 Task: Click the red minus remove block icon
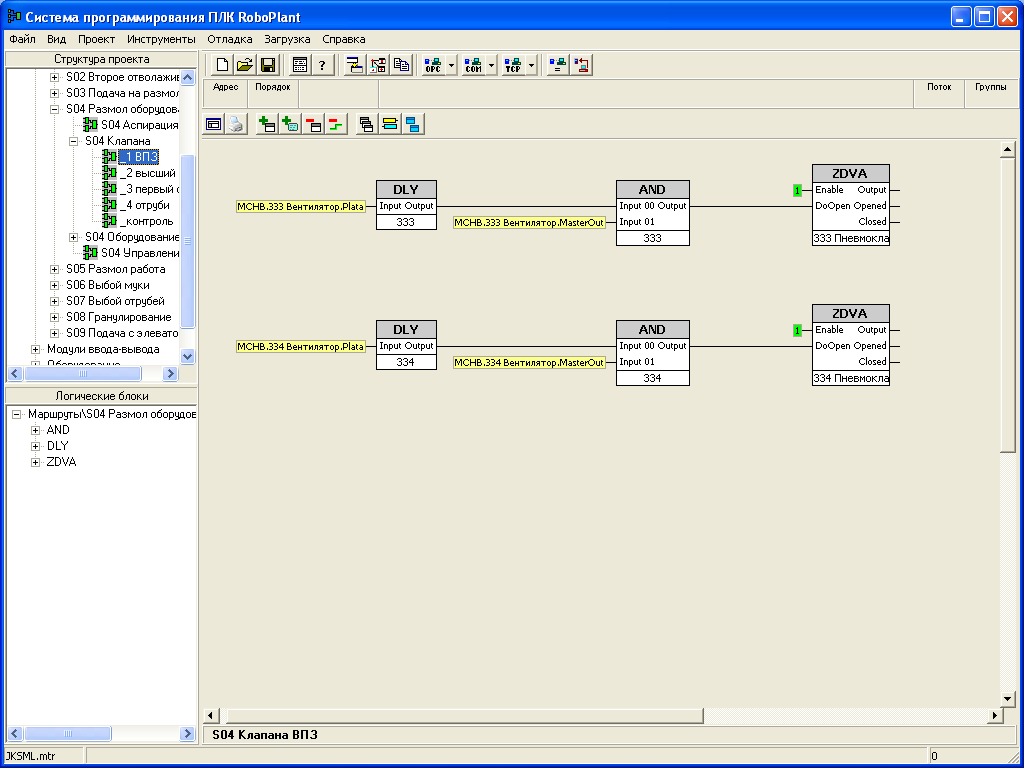click(x=313, y=125)
